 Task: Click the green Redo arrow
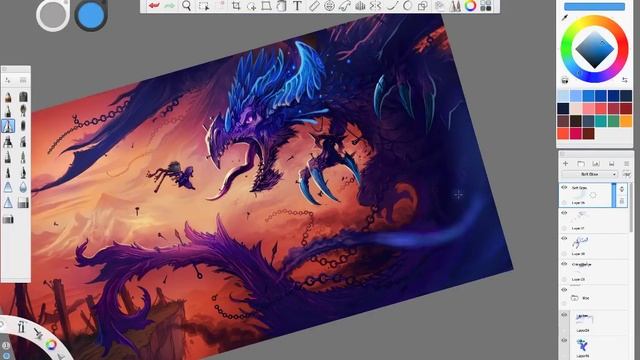tap(169, 6)
